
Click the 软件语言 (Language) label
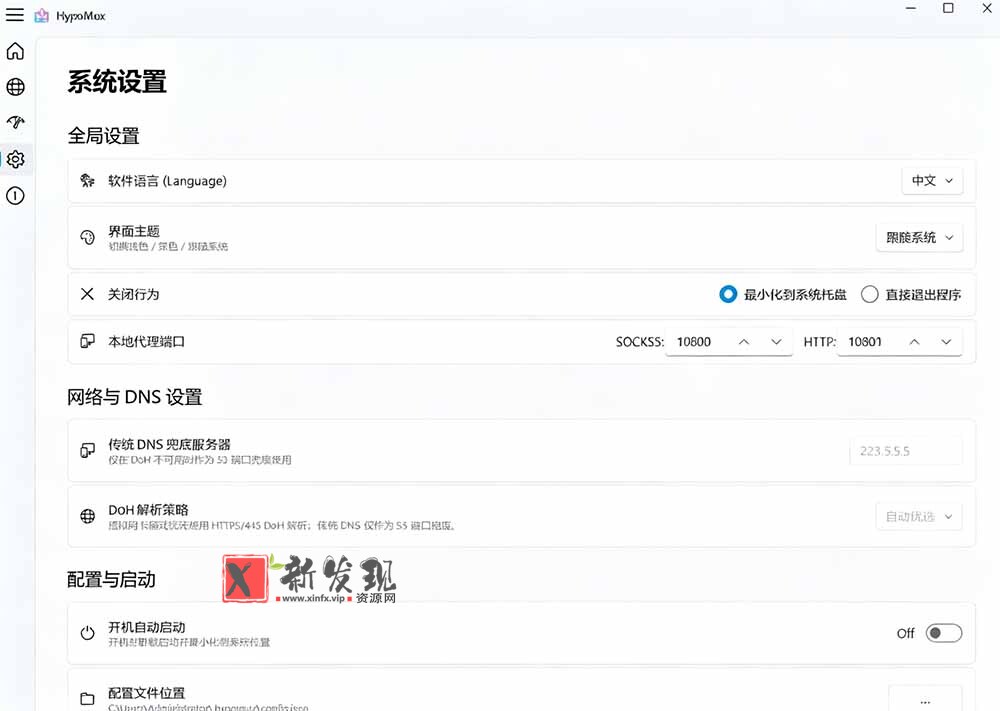(x=167, y=181)
